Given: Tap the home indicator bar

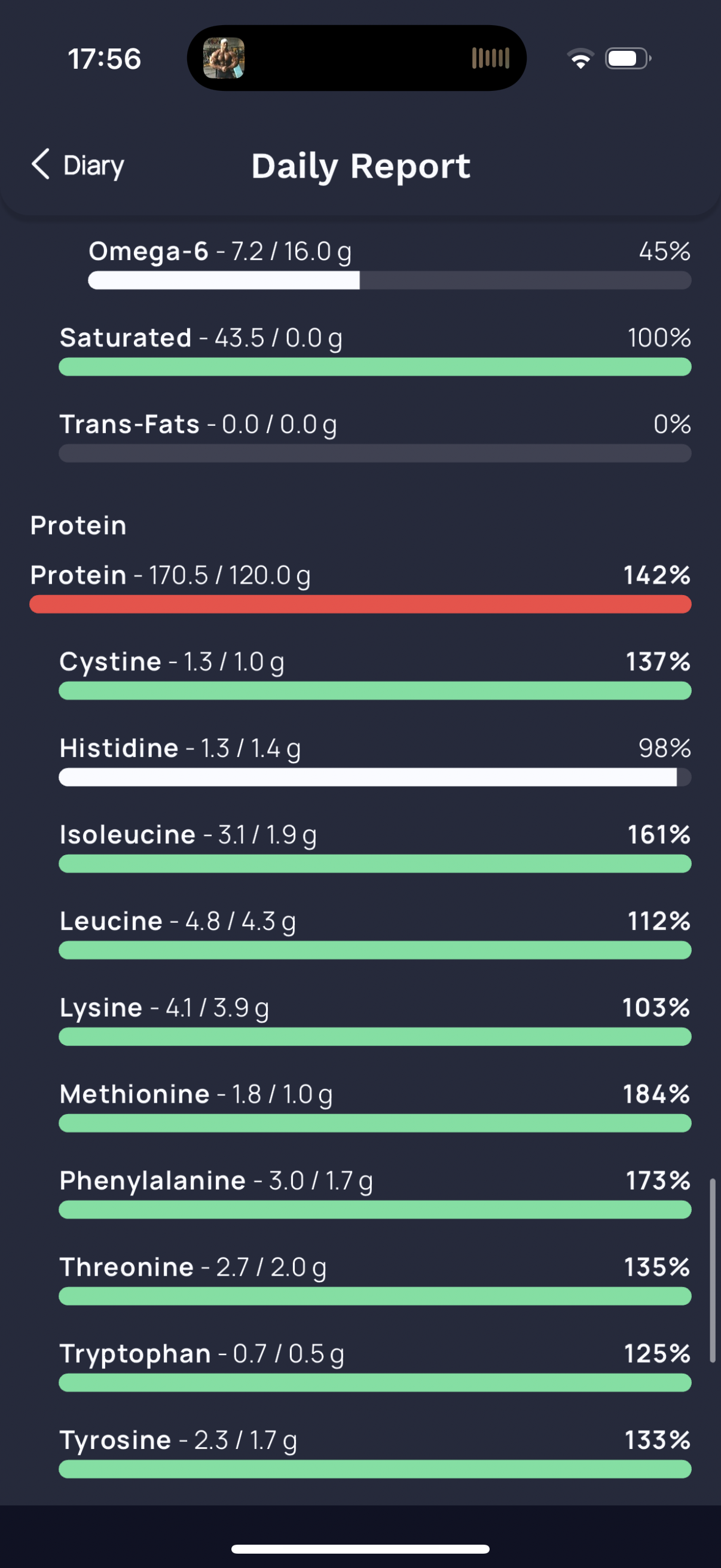Looking at the screenshot, I should (360, 1548).
